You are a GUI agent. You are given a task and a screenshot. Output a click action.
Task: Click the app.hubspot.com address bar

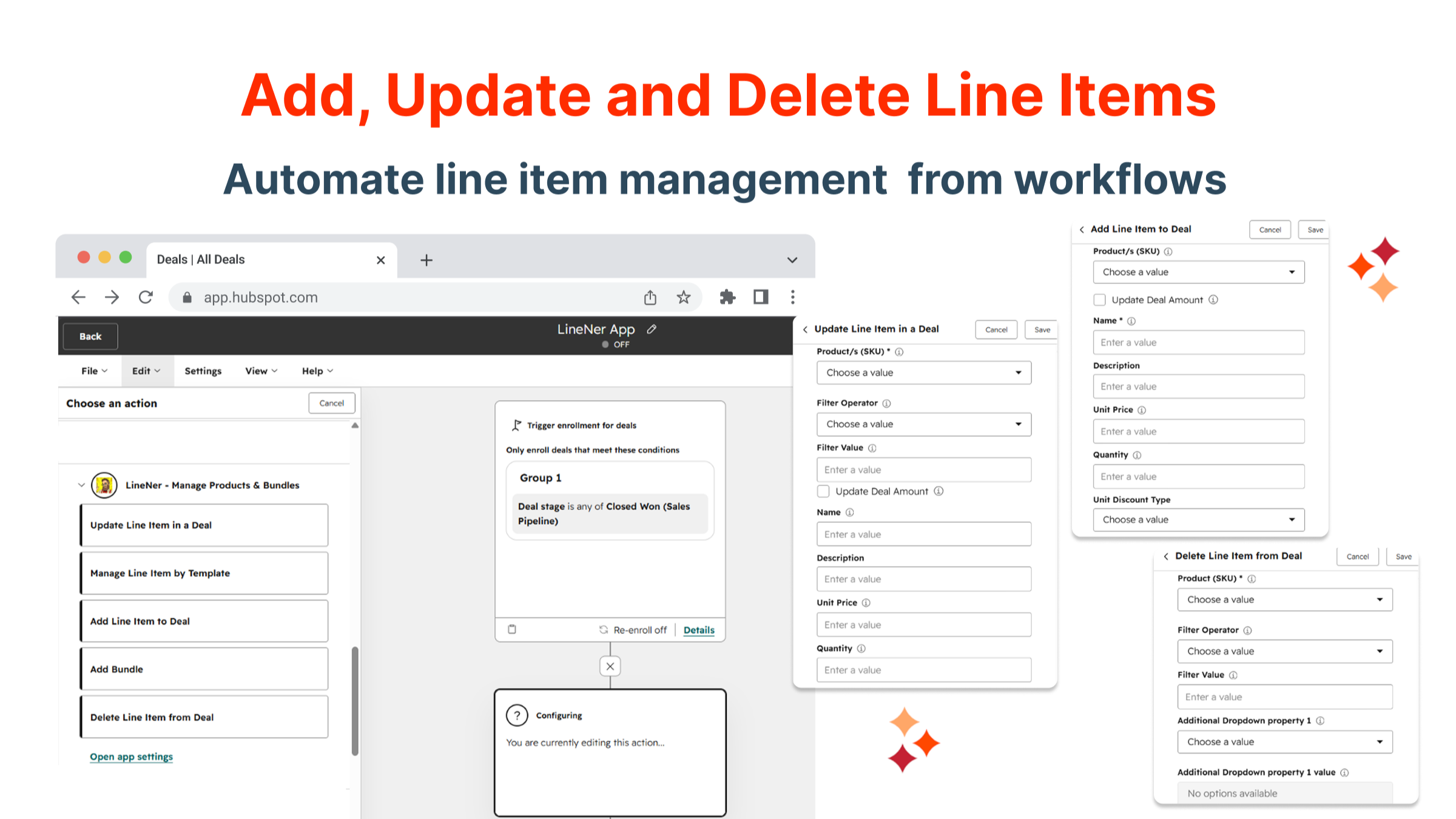[435, 297]
